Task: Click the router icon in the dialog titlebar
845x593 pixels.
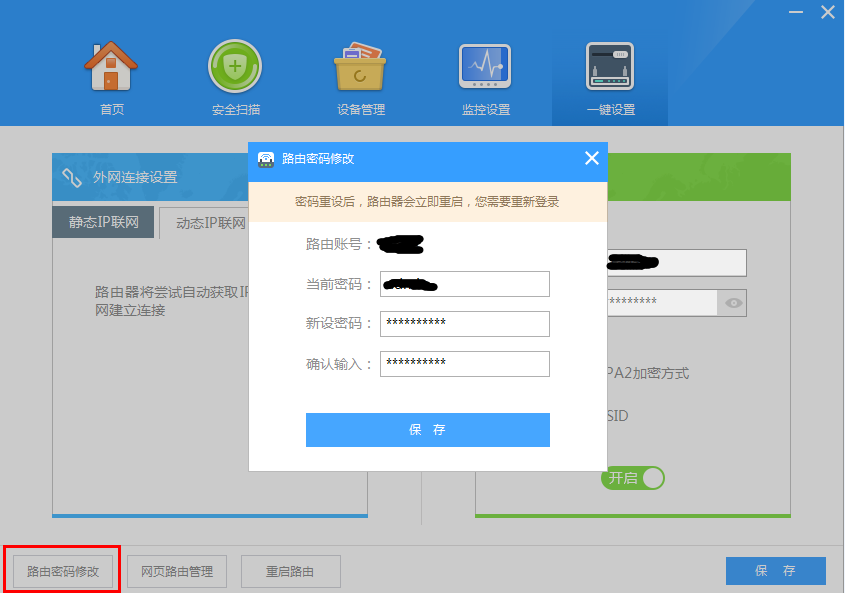Action: tap(267, 159)
